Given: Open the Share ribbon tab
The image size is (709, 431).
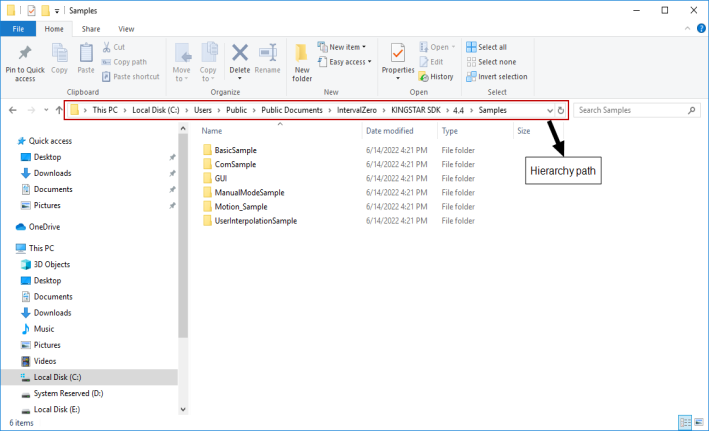Looking at the screenshot, I should [x=90, y=29].
